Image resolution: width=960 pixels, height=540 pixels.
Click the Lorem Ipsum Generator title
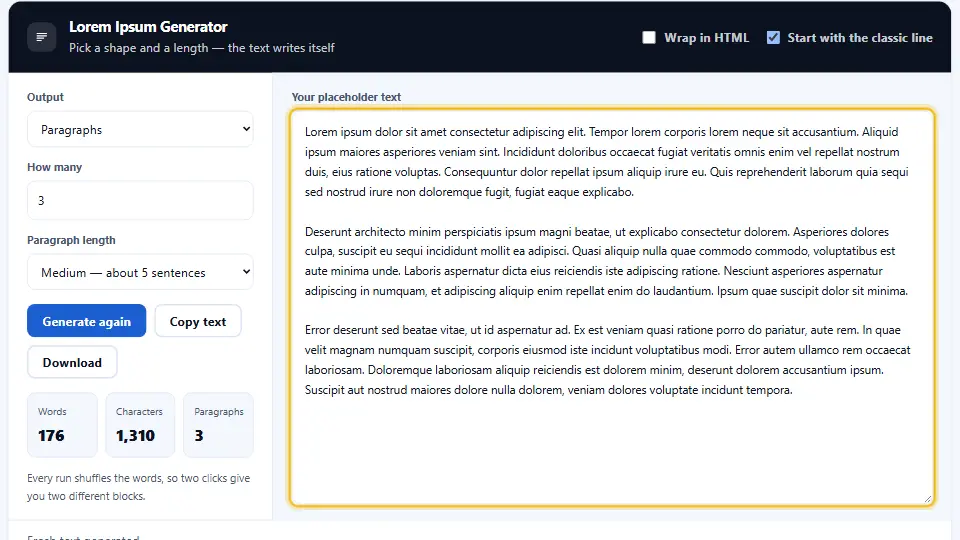148,27
